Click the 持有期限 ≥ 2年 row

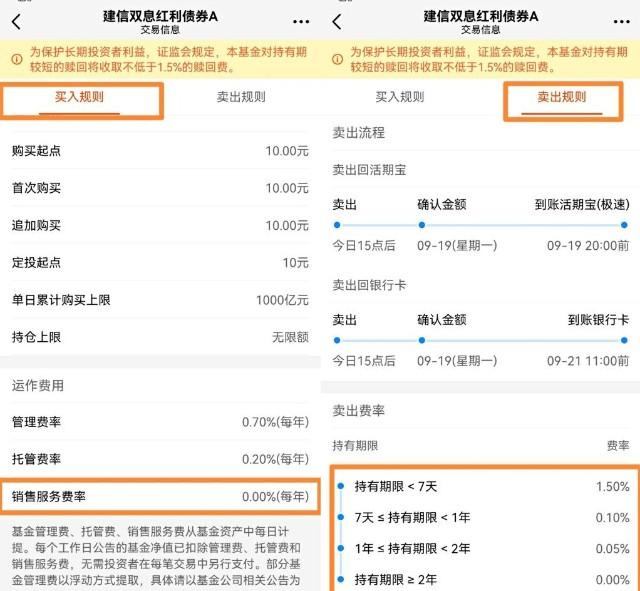484,580
